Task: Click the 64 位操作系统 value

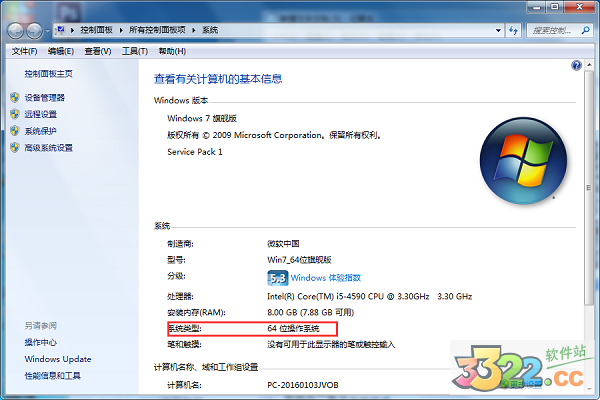Action: point(293,328)
